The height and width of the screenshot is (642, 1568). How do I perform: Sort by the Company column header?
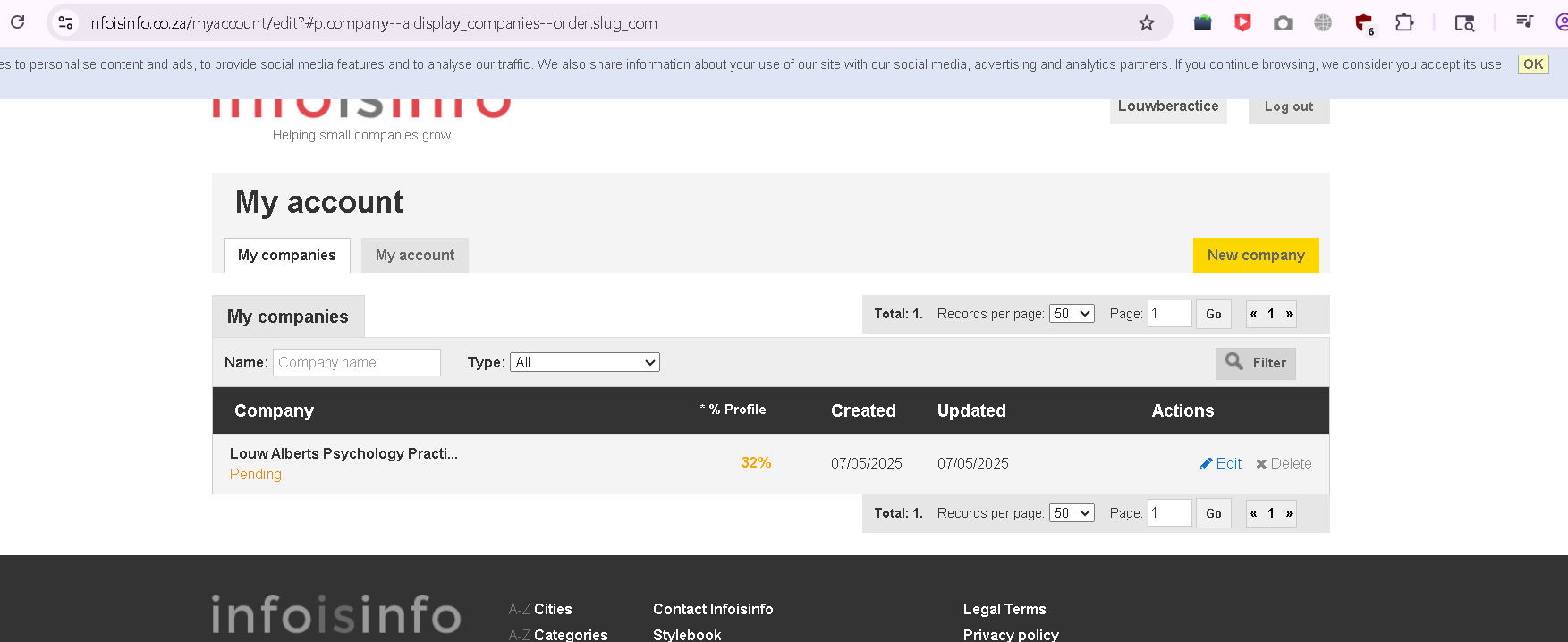click(274, 410)
